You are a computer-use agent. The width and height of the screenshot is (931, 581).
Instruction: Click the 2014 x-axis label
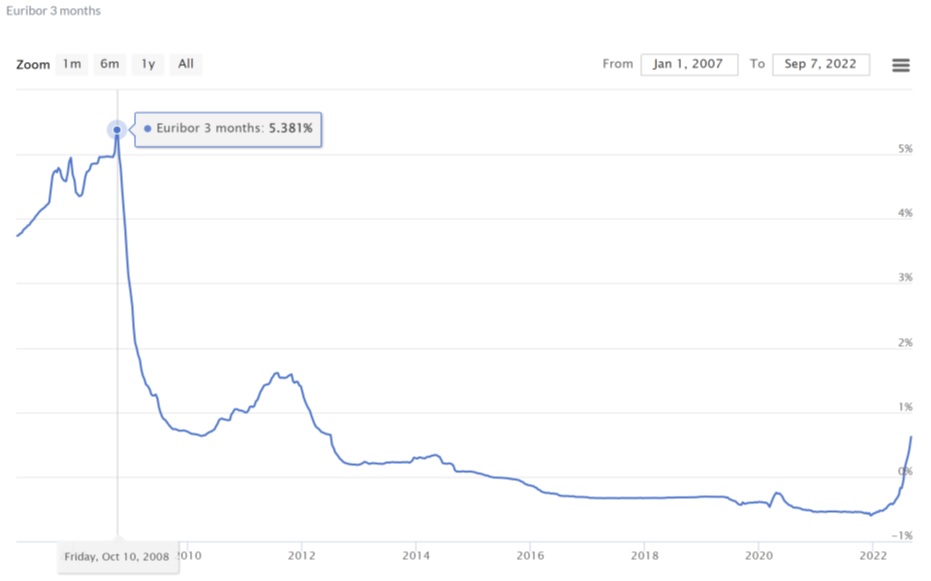pos(416,555)
